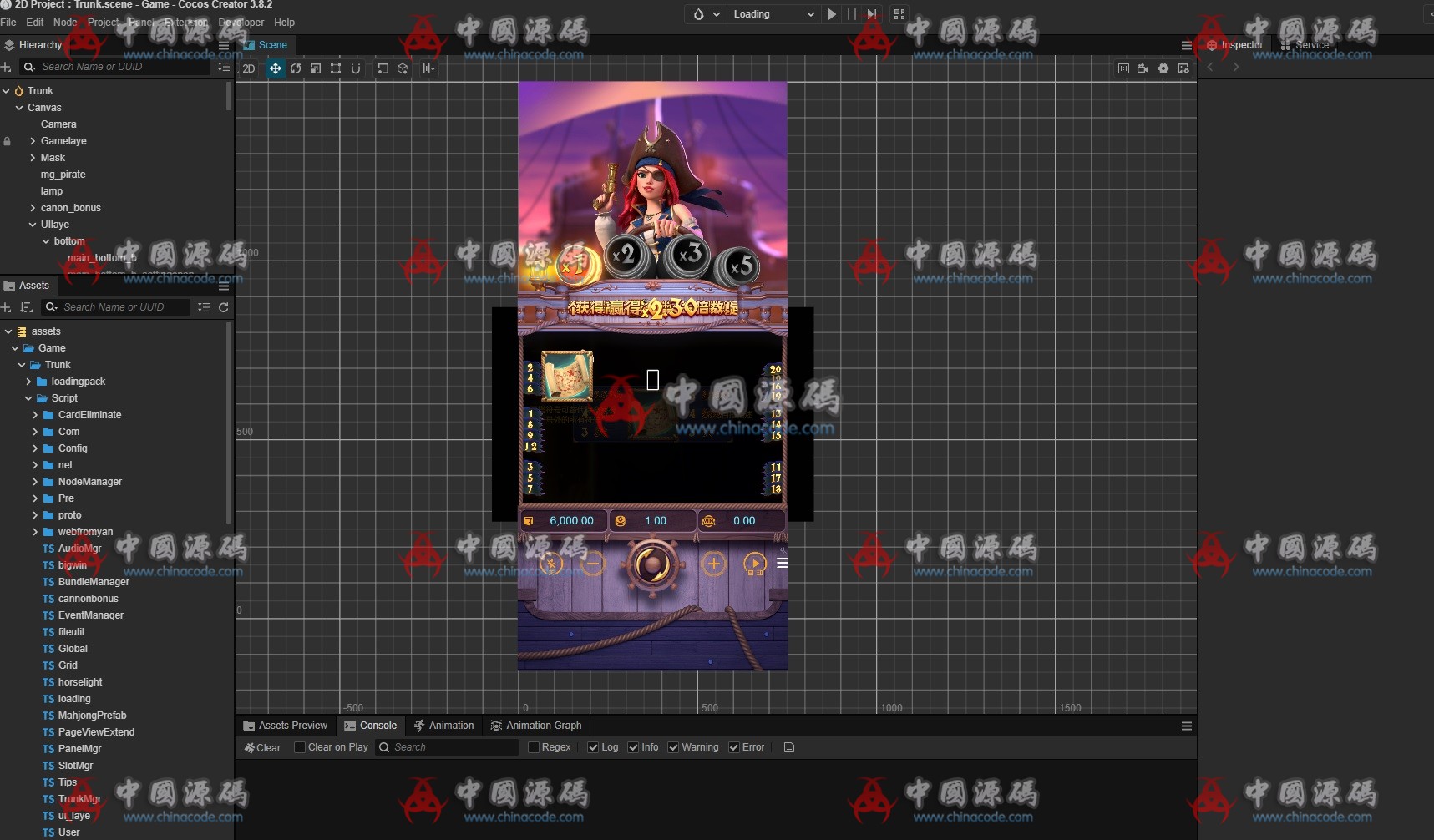Viewport: 1434px width, 840px height.
Task: Click the console Clear button
Action: click(x=262, y=747)
